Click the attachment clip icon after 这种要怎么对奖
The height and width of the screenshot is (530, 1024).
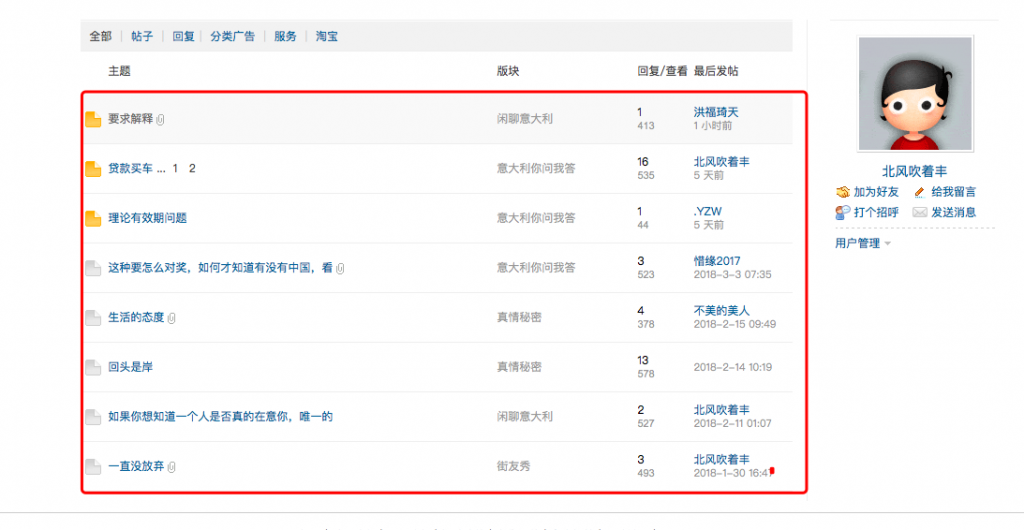340,268
